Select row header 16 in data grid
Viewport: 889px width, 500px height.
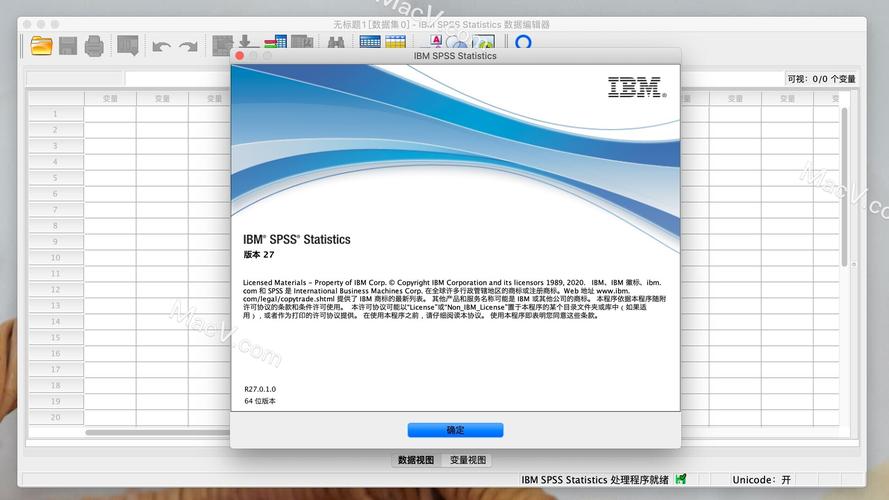click(56, 353)
